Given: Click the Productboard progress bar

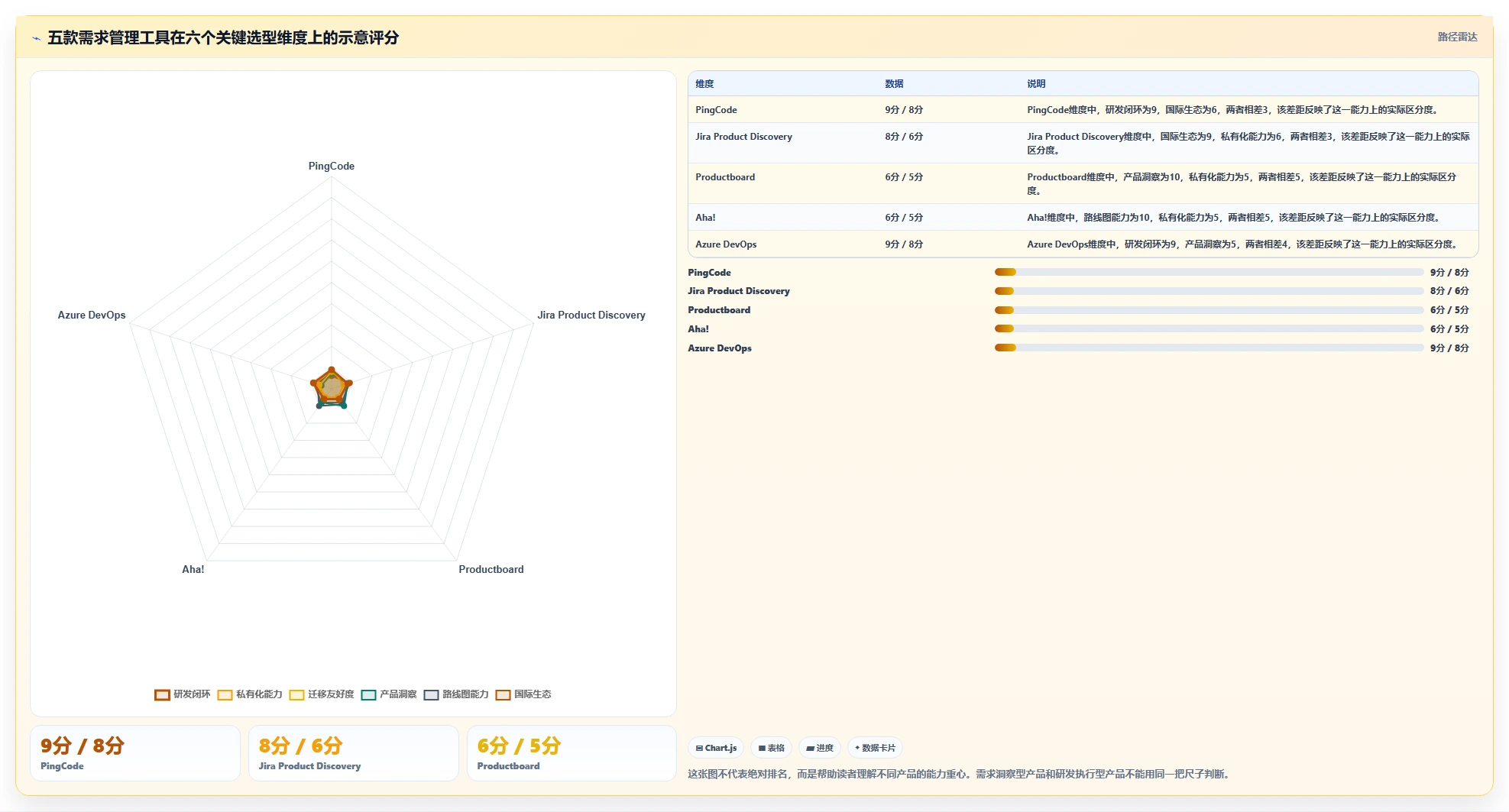Looking at the screenshot, I should [x=1209, y=310].
